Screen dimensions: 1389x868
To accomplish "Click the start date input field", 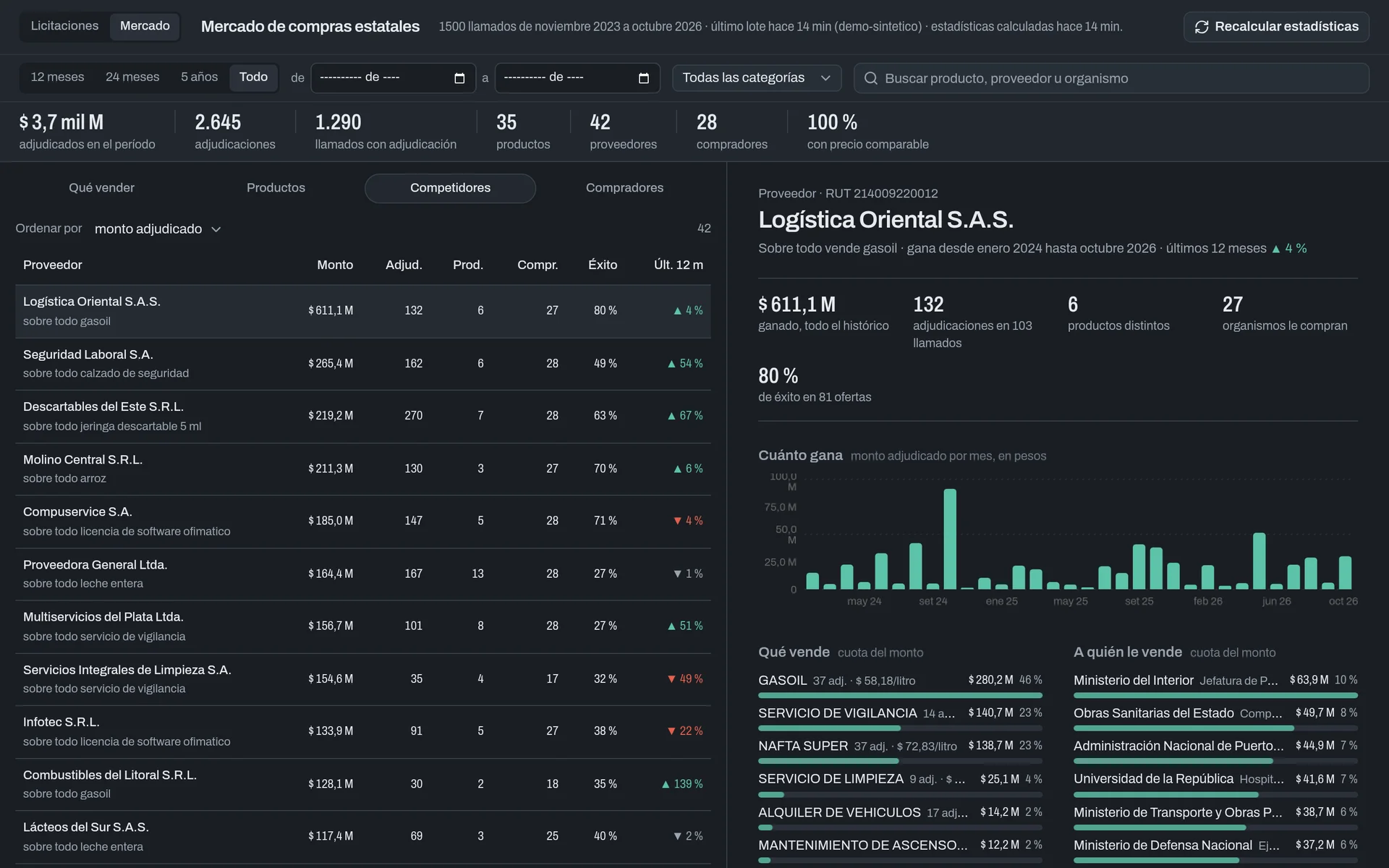I will [393, 78].
